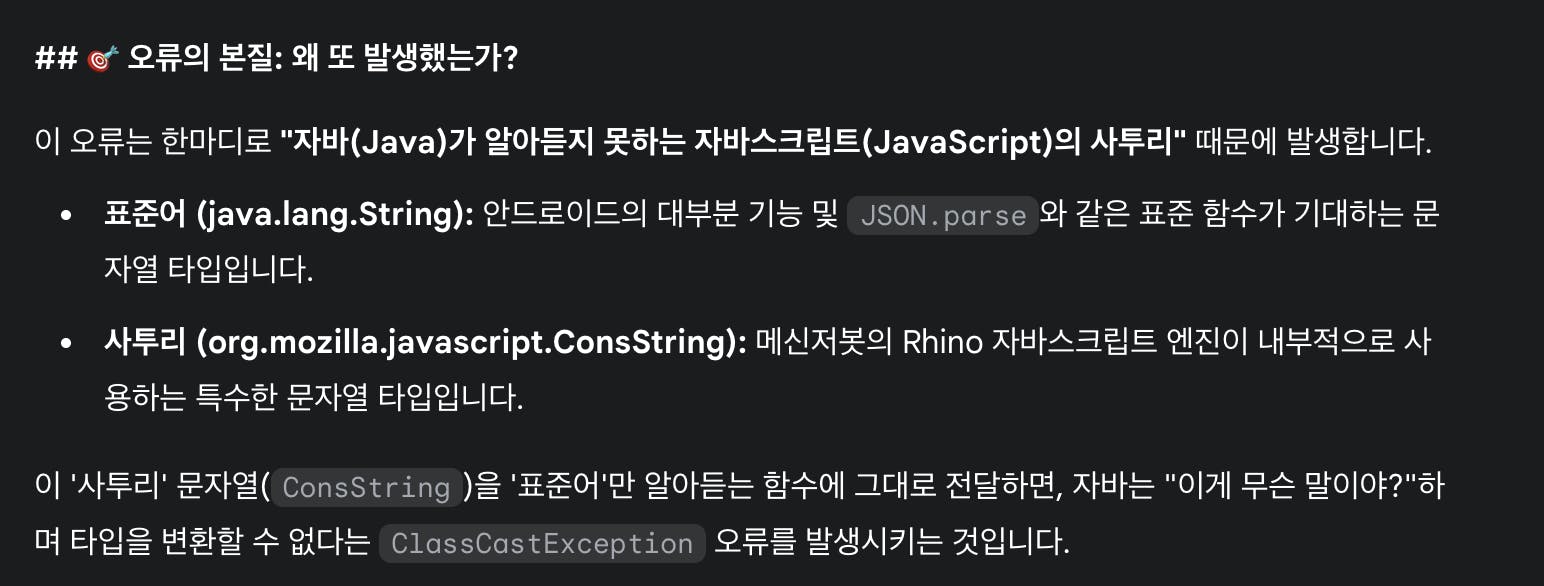The width and height of the screenshot is (1544, 586).
Task: Click line 용하는 특수한 문자열 타입입니다
Action: pyautogui.click(x=314, y=398)
